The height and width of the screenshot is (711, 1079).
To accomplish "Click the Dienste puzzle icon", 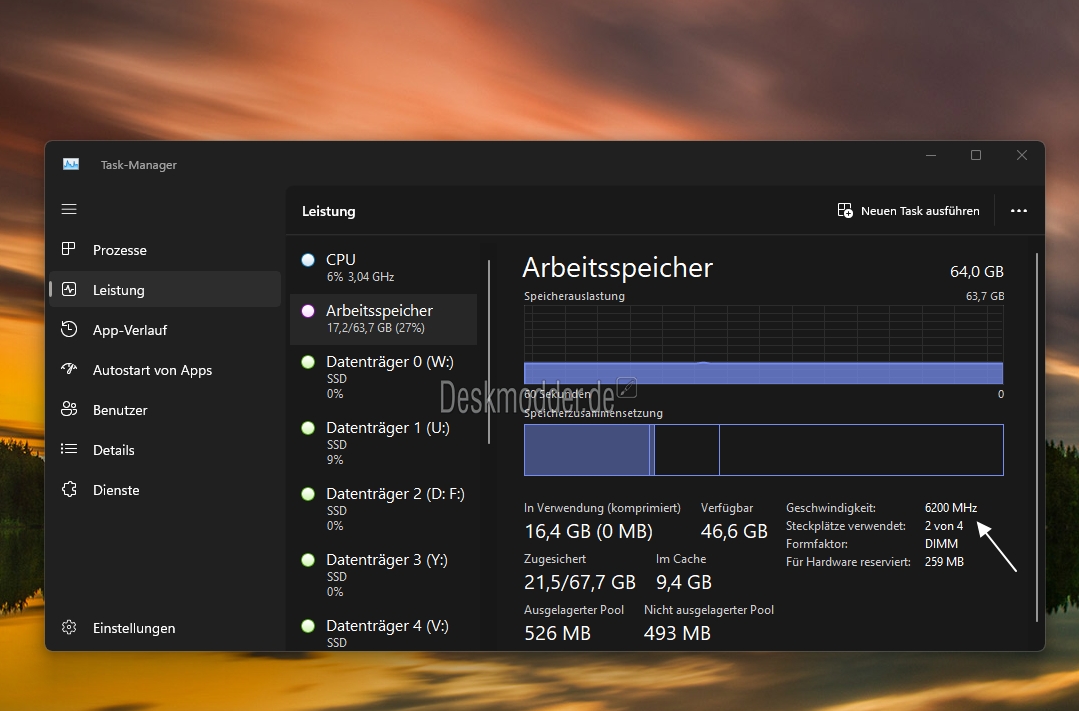I will tap(69, 489).
